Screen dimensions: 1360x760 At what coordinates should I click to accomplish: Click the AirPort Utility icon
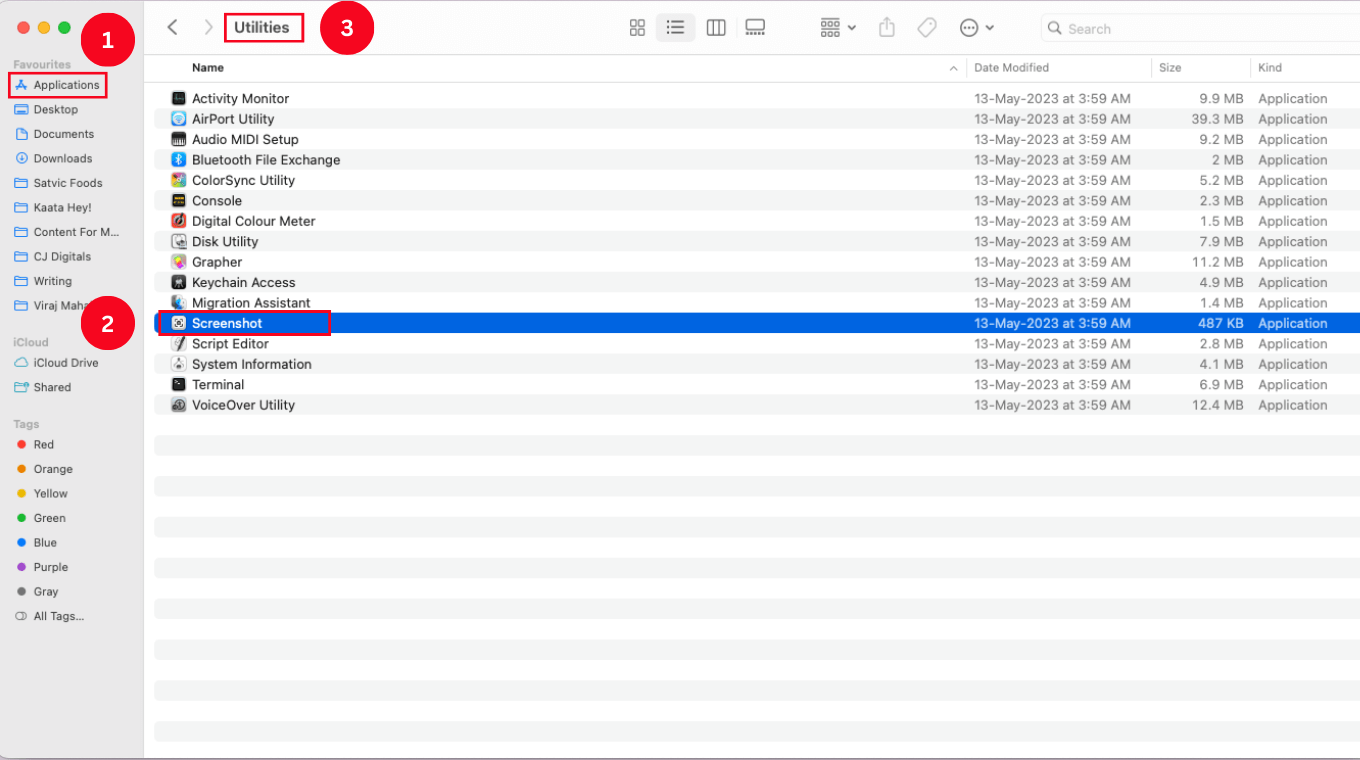(x=179, y=119)
